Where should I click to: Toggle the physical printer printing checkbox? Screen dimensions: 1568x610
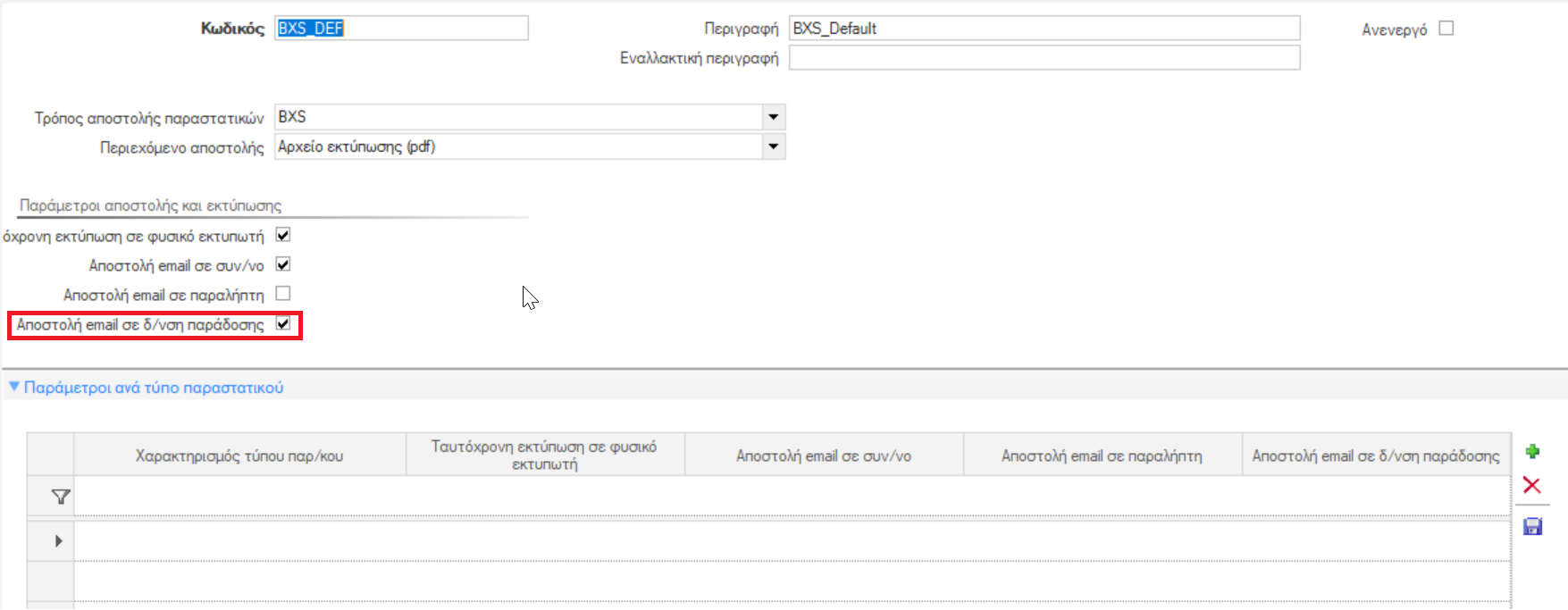(x=283, y=235)
